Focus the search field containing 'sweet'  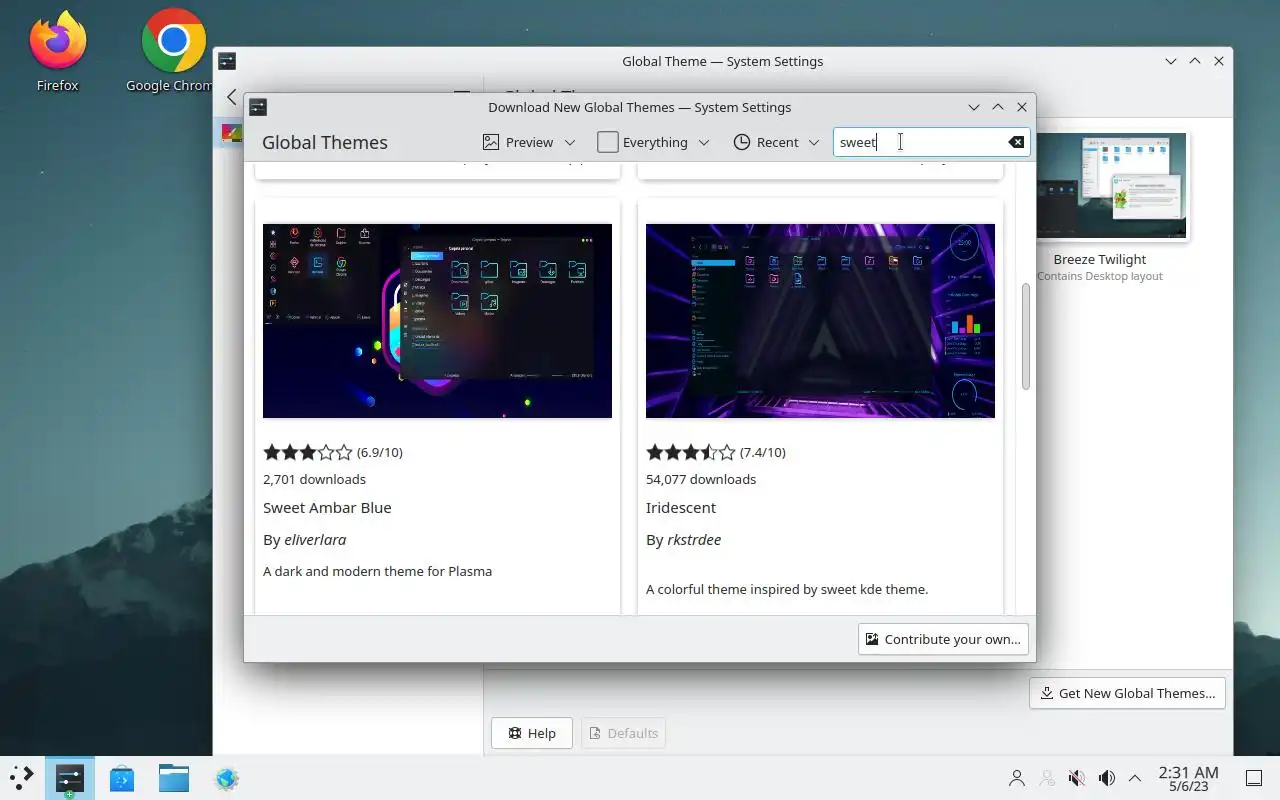click(931, 142)
